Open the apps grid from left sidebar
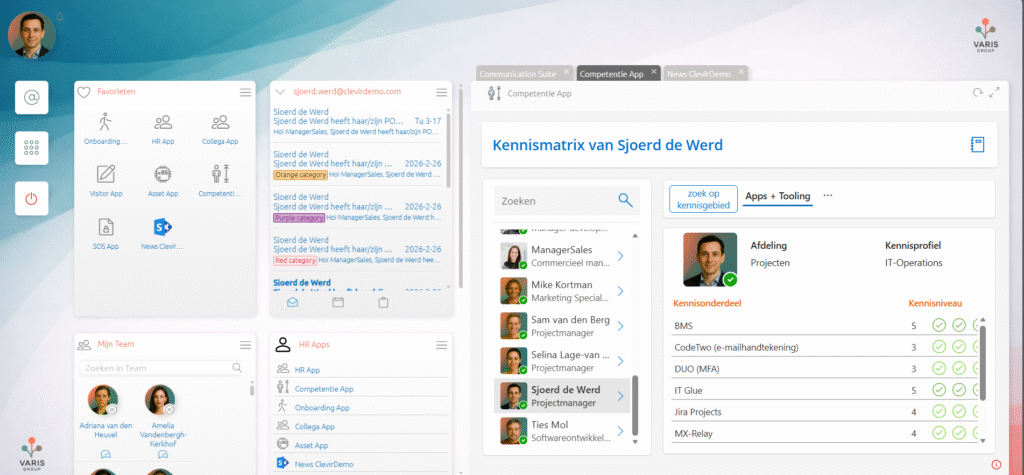This screenshot has width=1024, height=475. point(31,148)
